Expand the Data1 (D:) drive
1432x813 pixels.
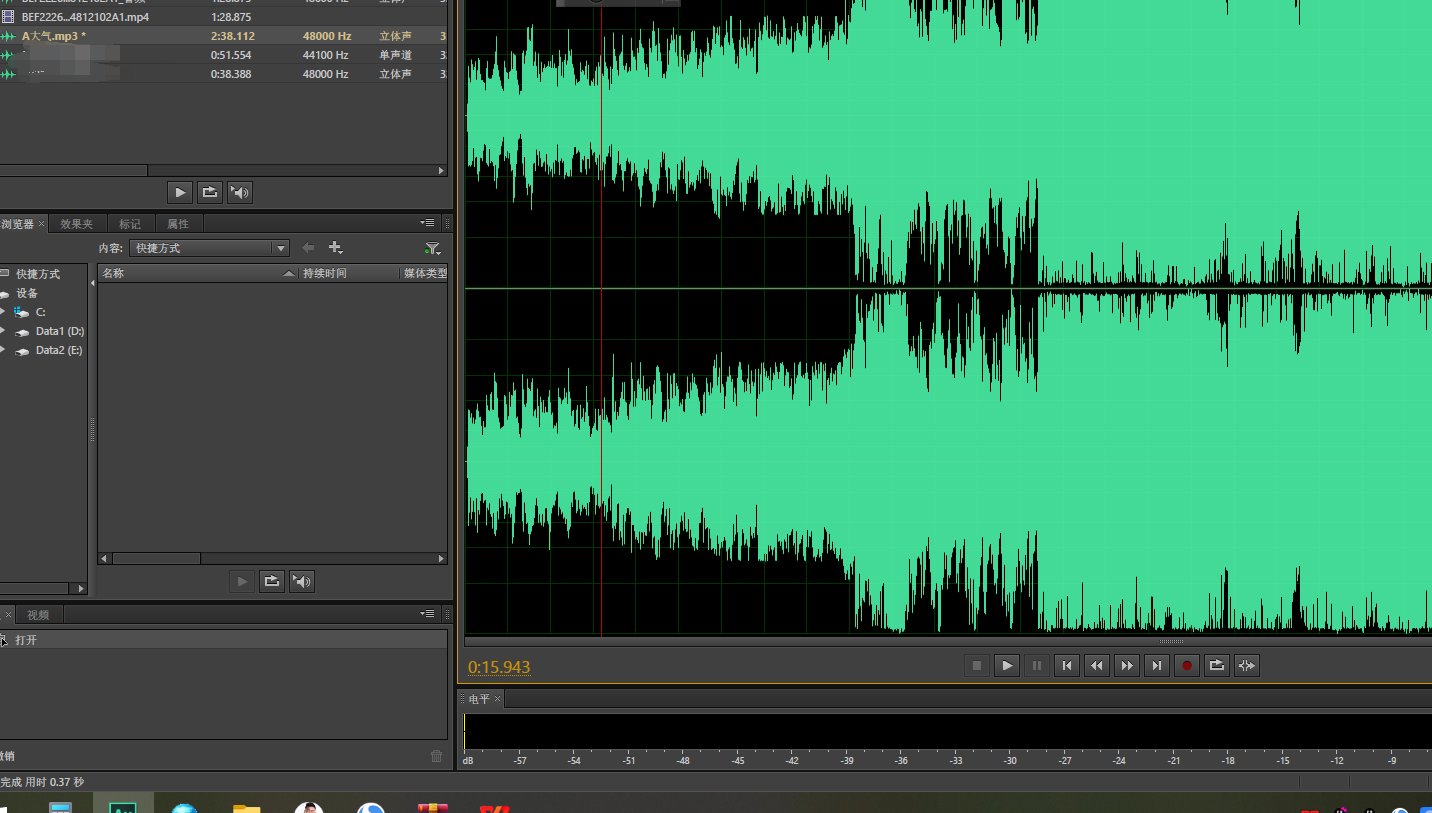[x=3, y=331]
